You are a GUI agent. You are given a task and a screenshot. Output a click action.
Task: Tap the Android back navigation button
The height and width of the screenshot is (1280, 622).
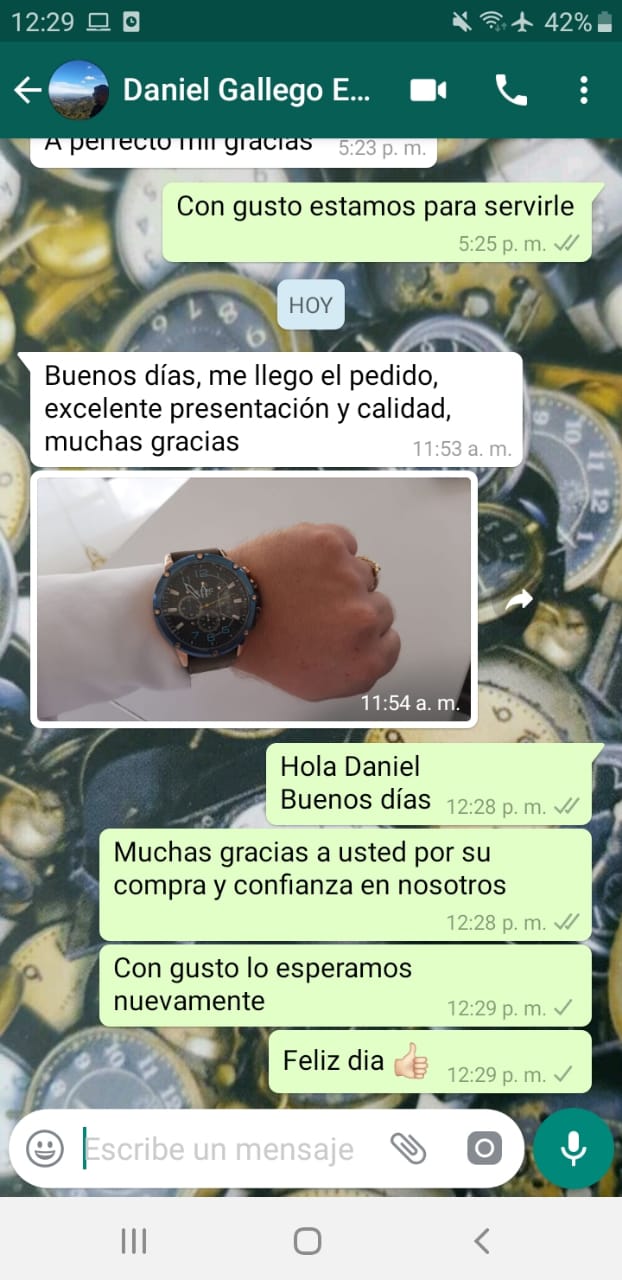(482, 1241)
